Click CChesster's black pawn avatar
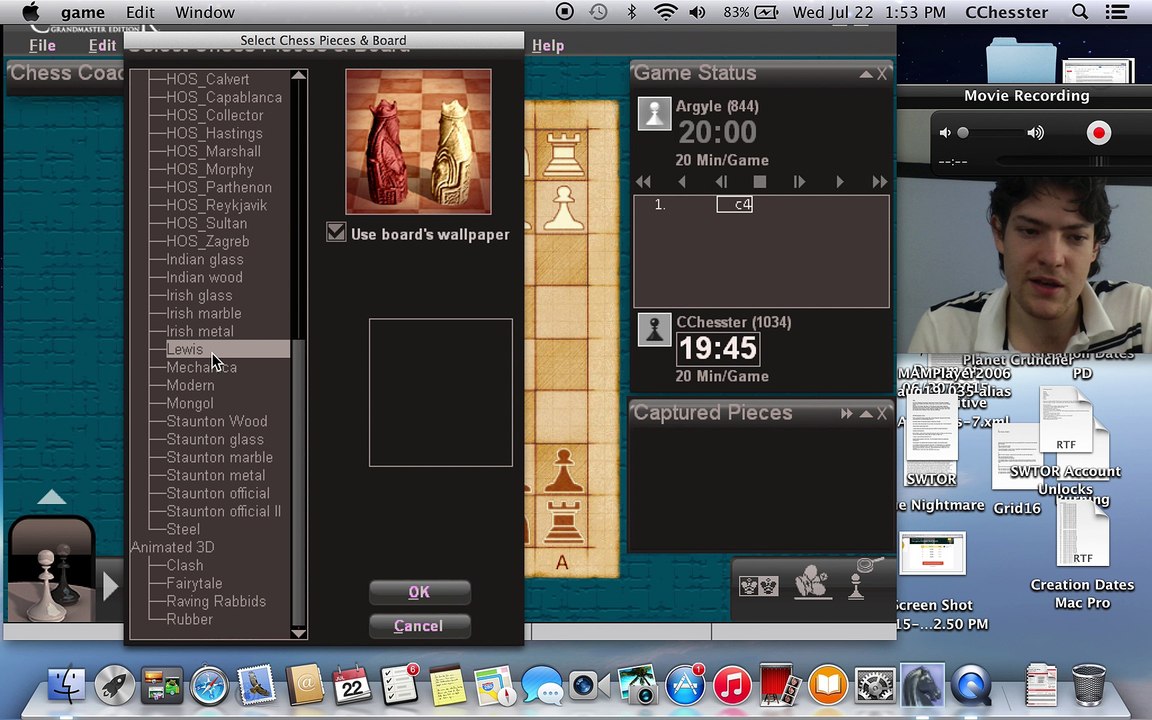Image resolution: width=1152 pixels, height=720 pixels. [x=654, y=330]
